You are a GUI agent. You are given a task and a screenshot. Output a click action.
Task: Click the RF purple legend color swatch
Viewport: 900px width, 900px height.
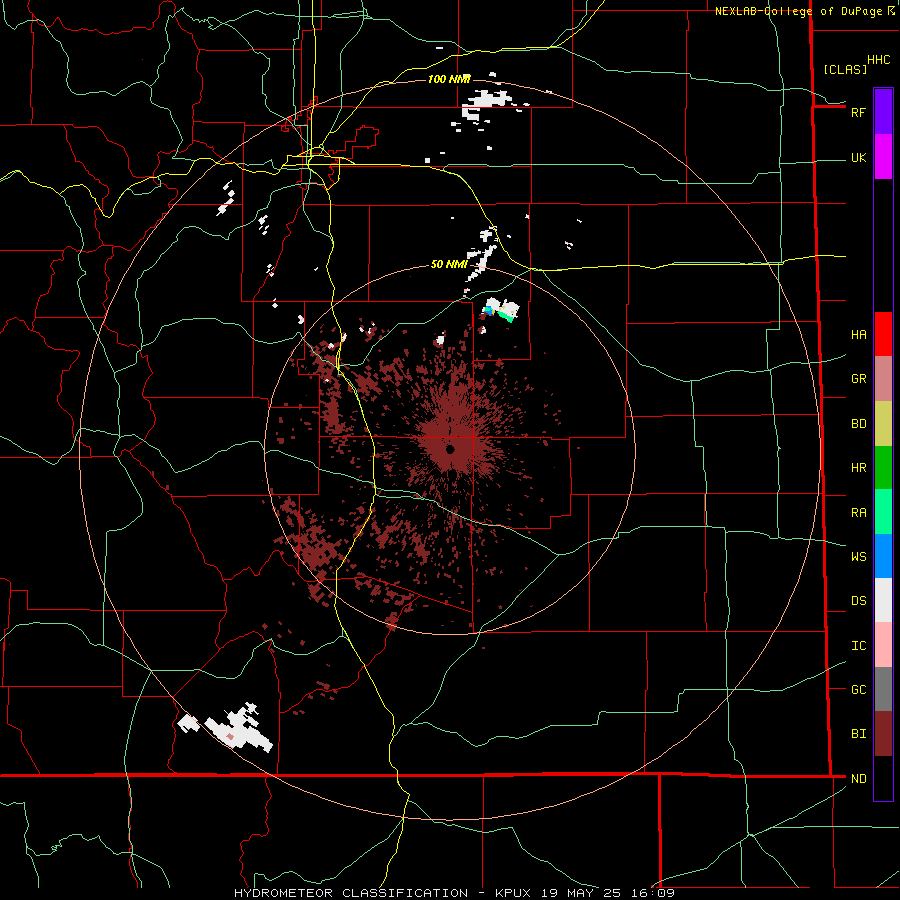point(883,112)
